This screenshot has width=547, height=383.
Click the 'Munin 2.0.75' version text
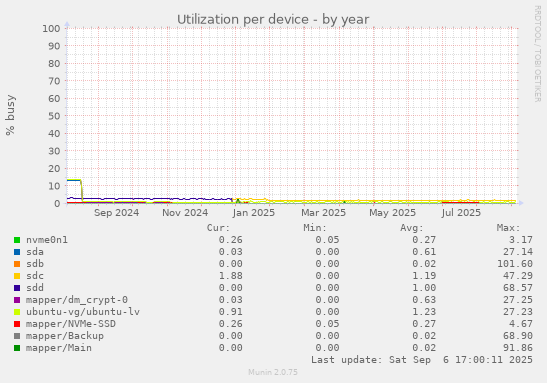click(x=273, y=373)
